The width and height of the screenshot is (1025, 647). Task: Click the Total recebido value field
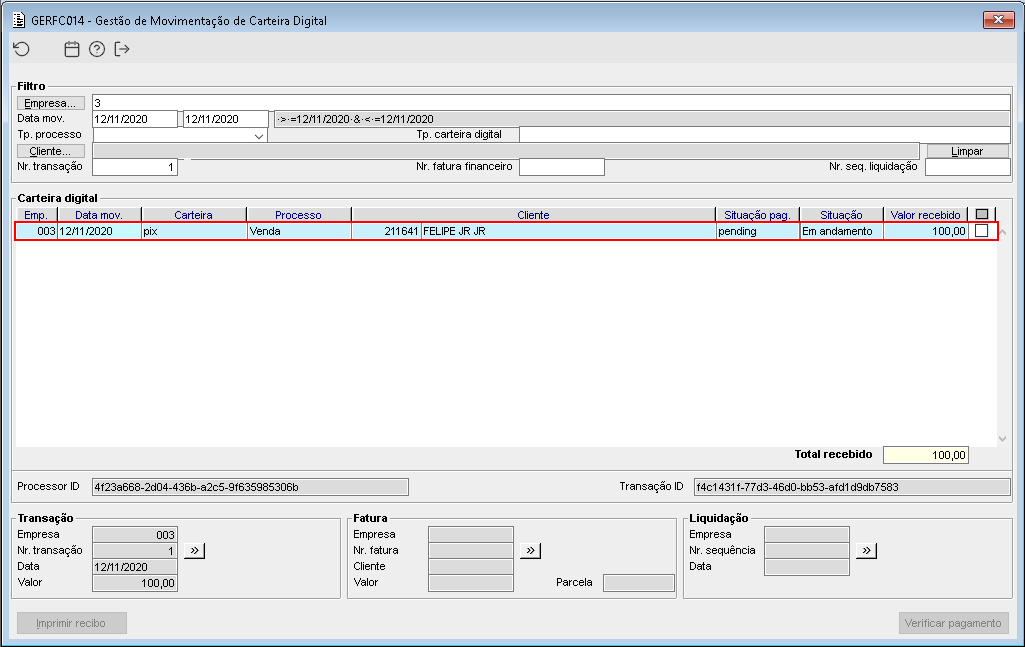tap(926, 455)
